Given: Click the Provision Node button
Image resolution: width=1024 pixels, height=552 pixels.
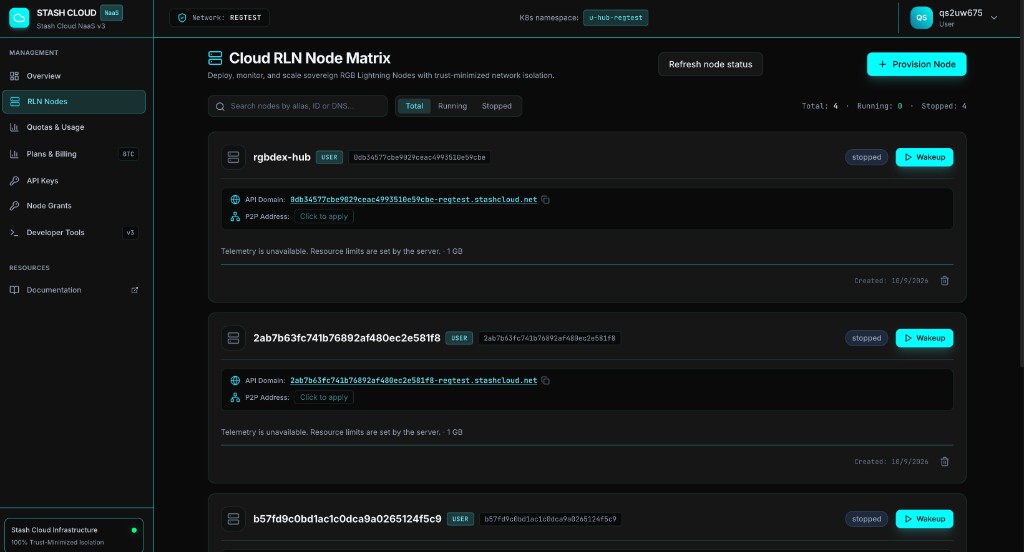Looking at the screenshot, I should pyautogui.click(x=916, y=64).
